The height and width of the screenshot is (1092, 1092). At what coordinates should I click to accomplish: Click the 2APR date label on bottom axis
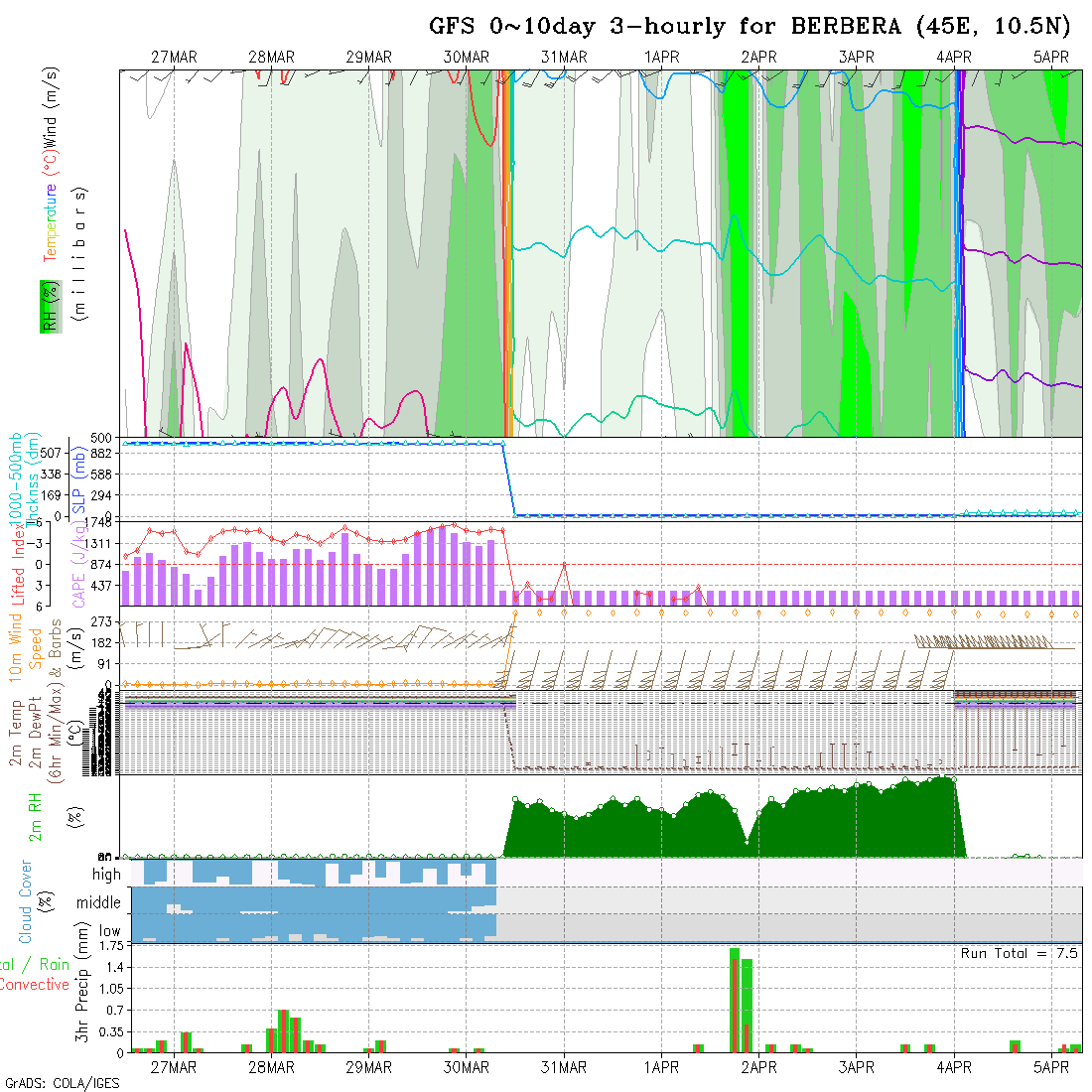tap(758, 1067)
